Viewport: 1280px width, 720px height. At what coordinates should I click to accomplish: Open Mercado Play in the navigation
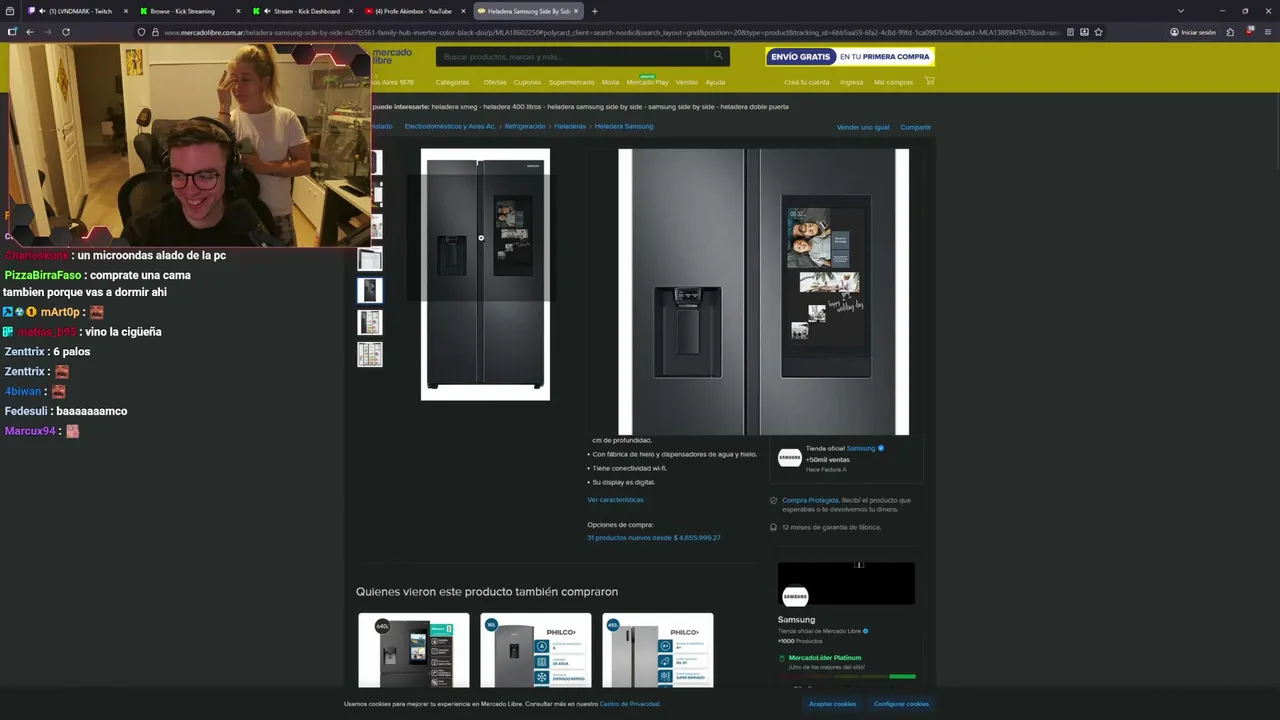click(x=647, y=82)
